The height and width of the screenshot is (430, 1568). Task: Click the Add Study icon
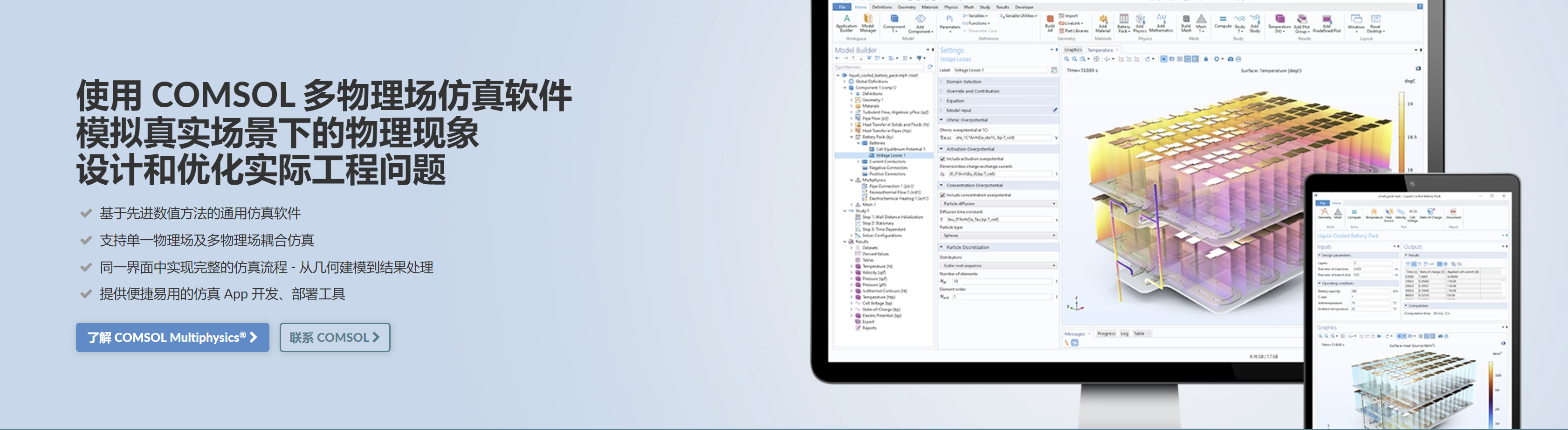[1254, 23]
